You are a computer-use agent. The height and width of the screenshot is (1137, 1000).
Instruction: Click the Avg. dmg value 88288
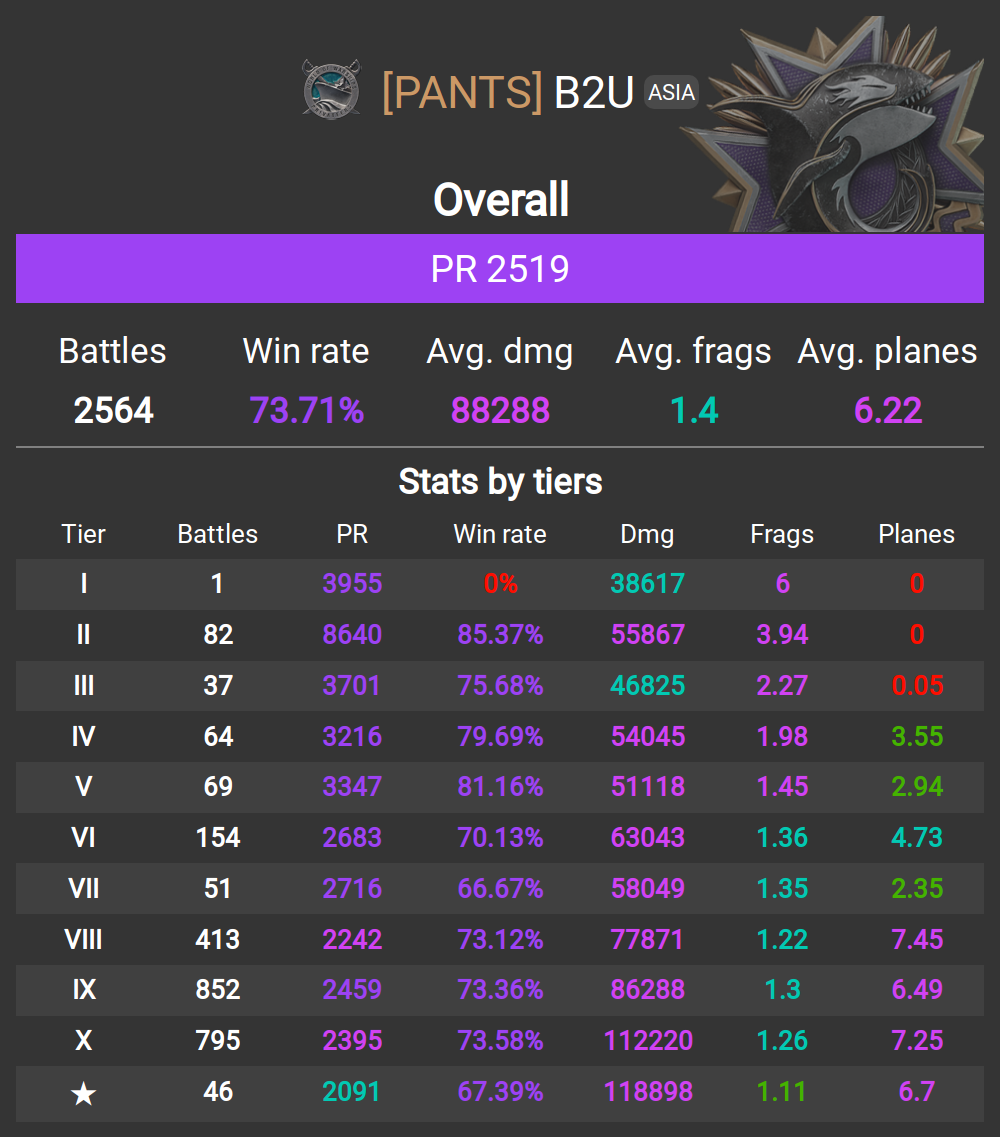[500, 410]
